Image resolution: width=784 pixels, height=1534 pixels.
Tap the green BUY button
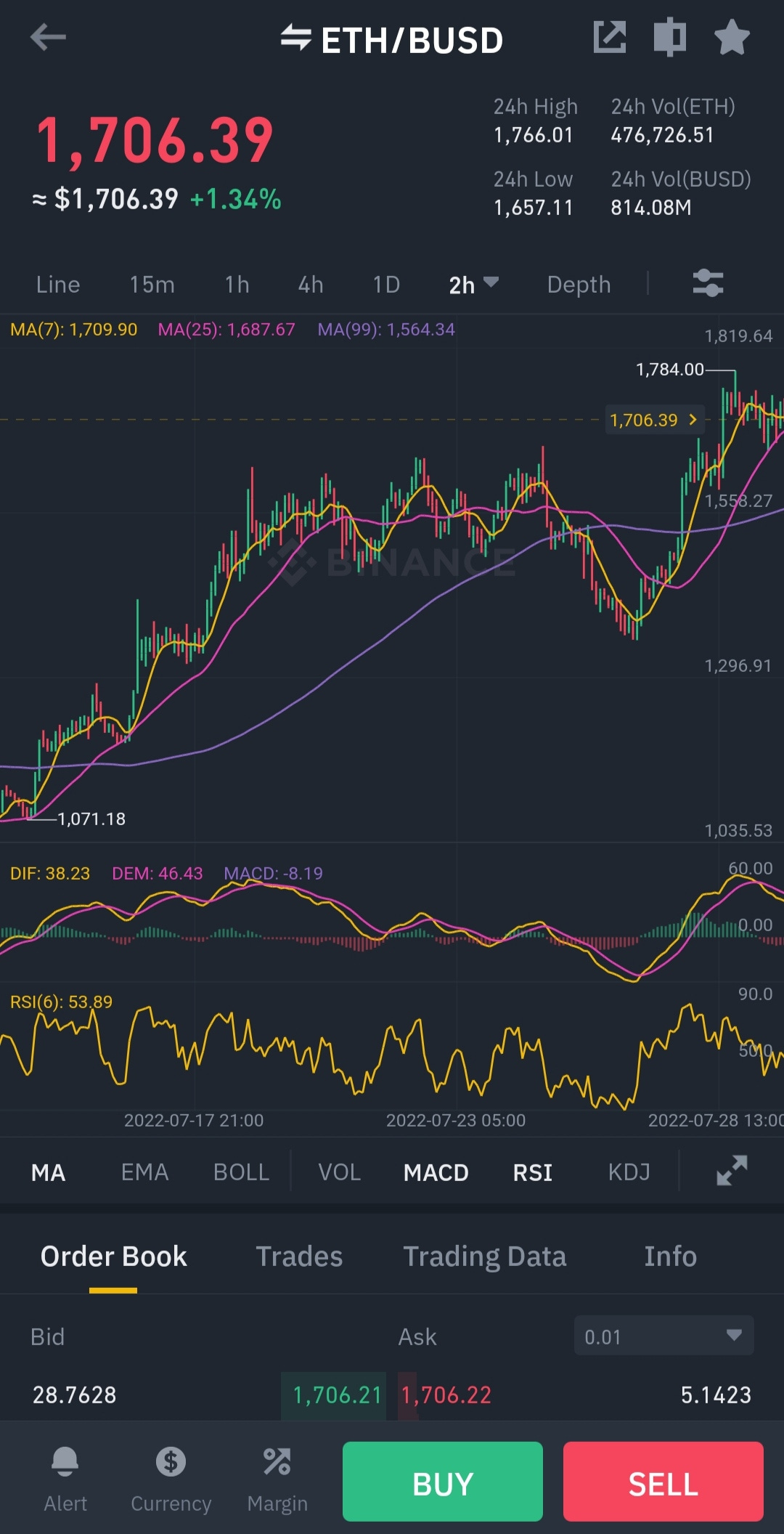[x=443, y=1481]
